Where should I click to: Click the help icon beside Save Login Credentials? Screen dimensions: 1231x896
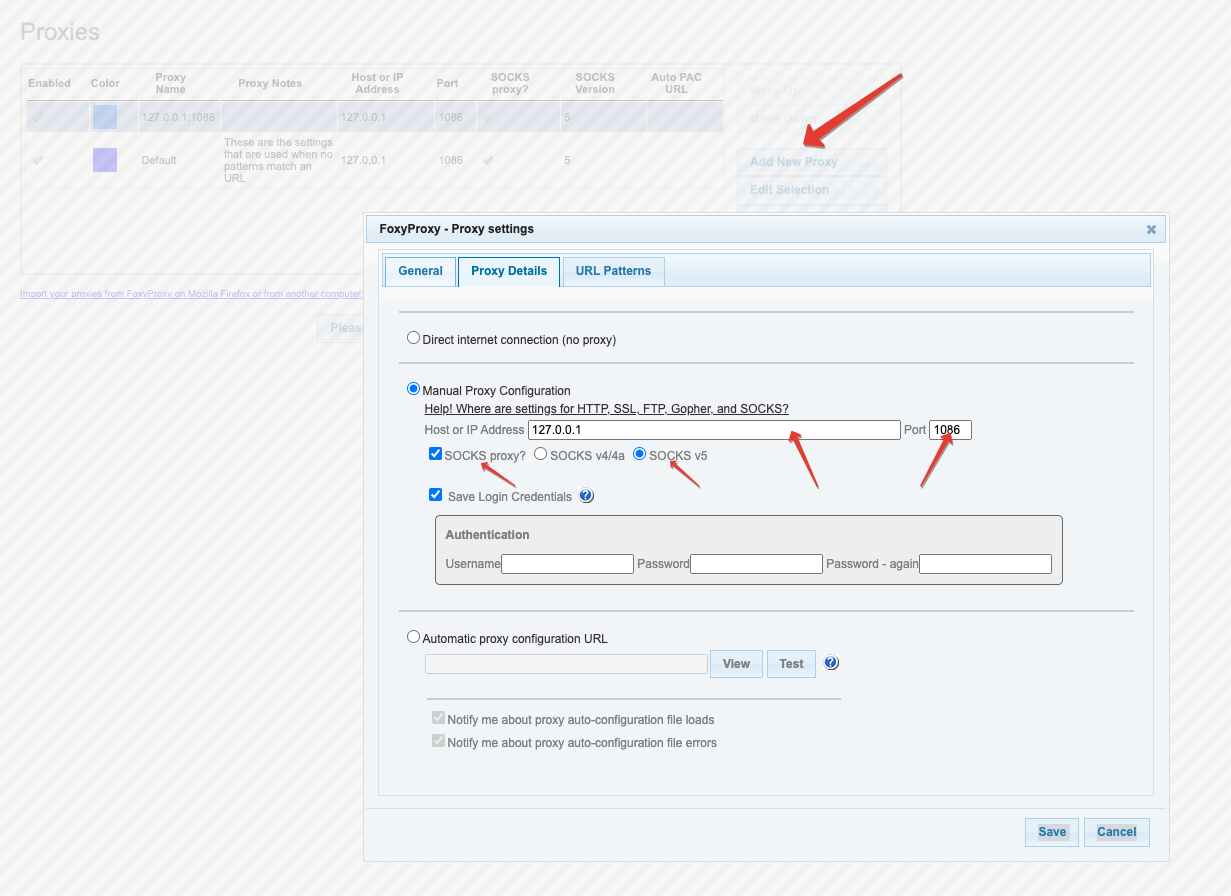point(587,496)
